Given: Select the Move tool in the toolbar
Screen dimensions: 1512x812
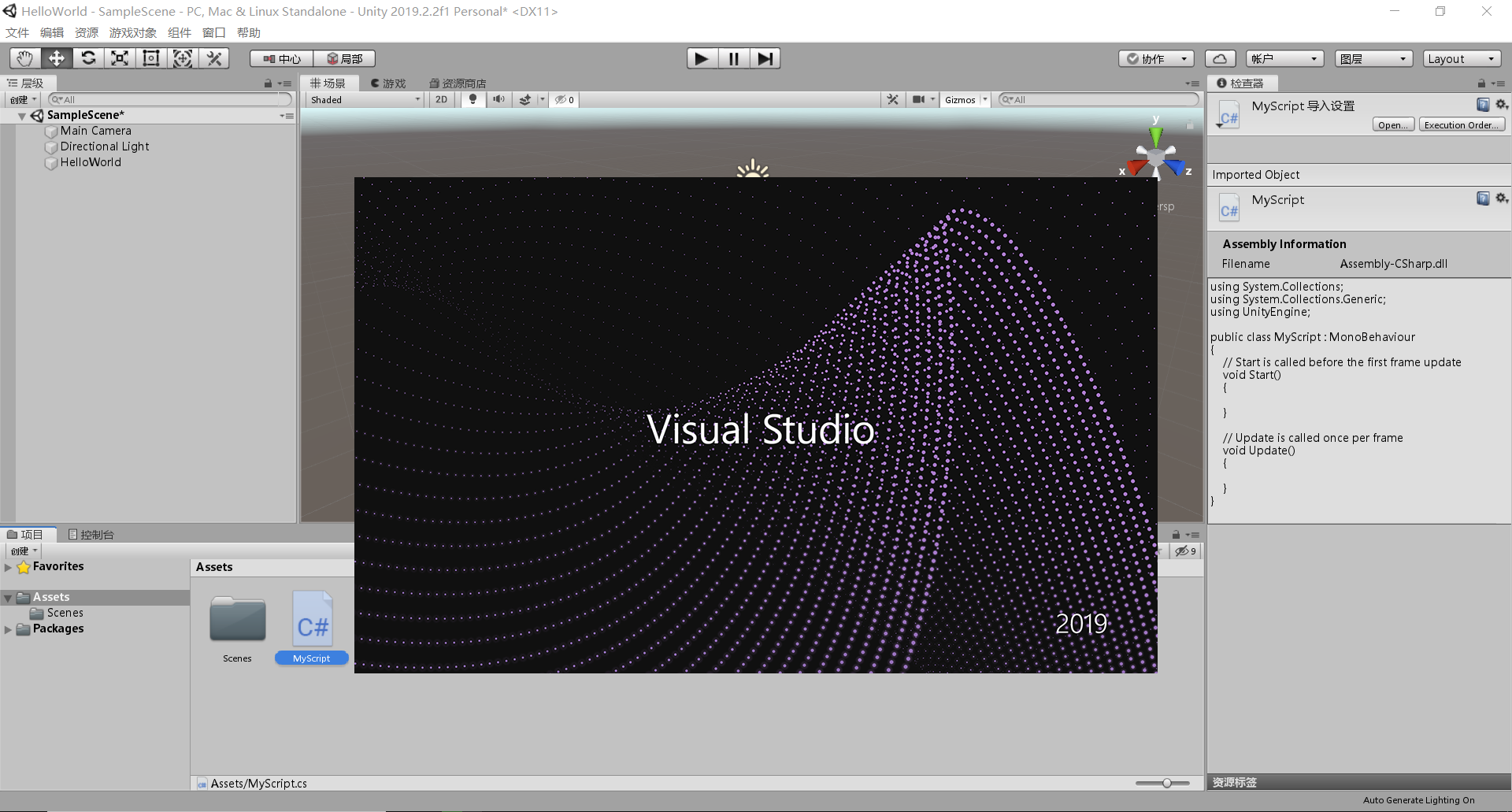Looking at the screenshot, I should [x=57, y=58].
